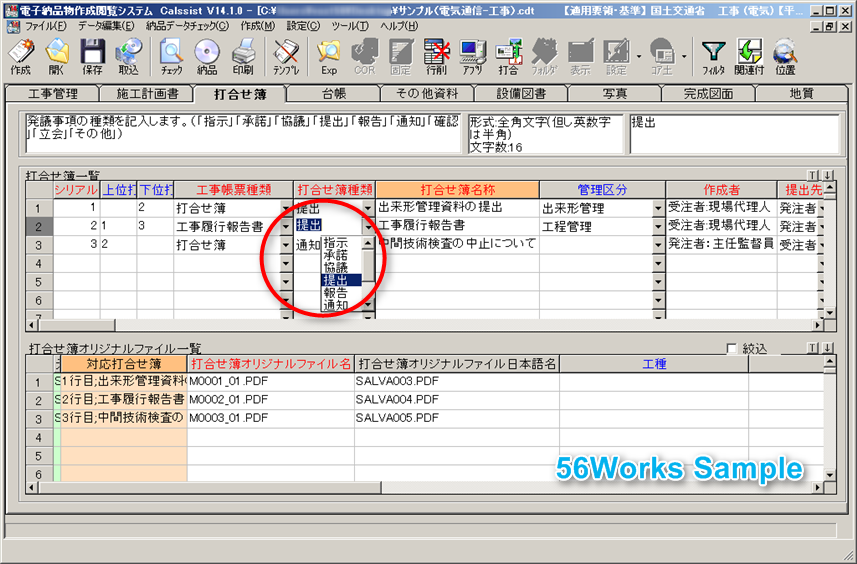Click the 関連付 association icon
857x564 pixels.
coord(749,57)
